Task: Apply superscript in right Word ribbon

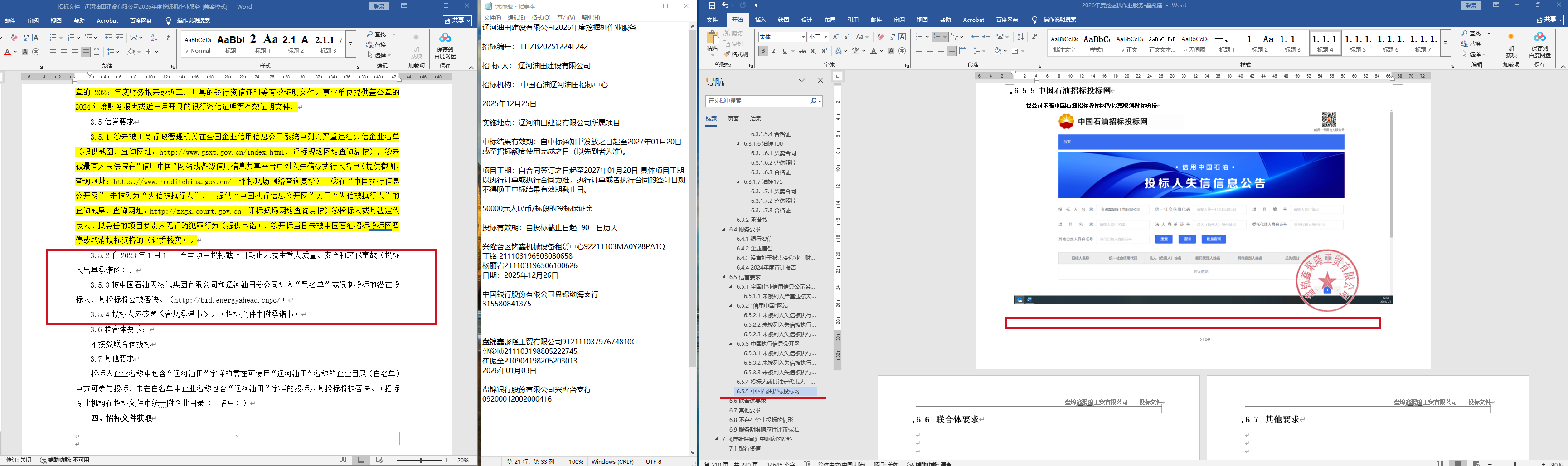Action: [x=824, y=51]
